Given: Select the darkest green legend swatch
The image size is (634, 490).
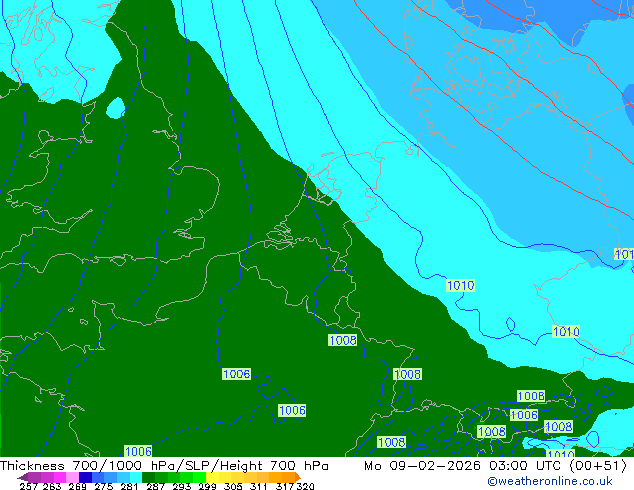Looking at the screenshot, I should click(x=148, y=477).
